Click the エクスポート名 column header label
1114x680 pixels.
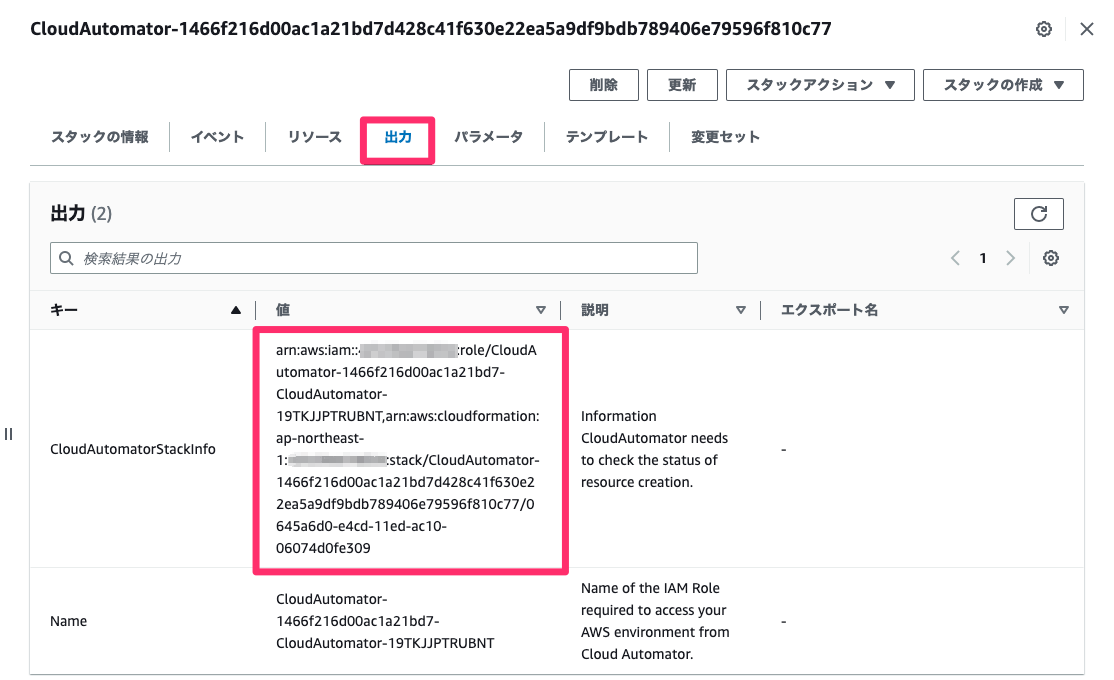(829, 310)
